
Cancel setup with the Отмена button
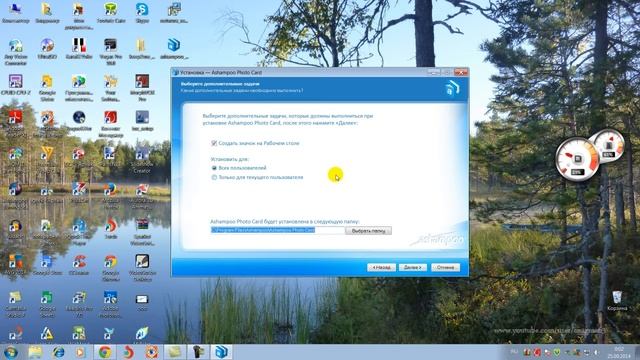pos(445,267)
